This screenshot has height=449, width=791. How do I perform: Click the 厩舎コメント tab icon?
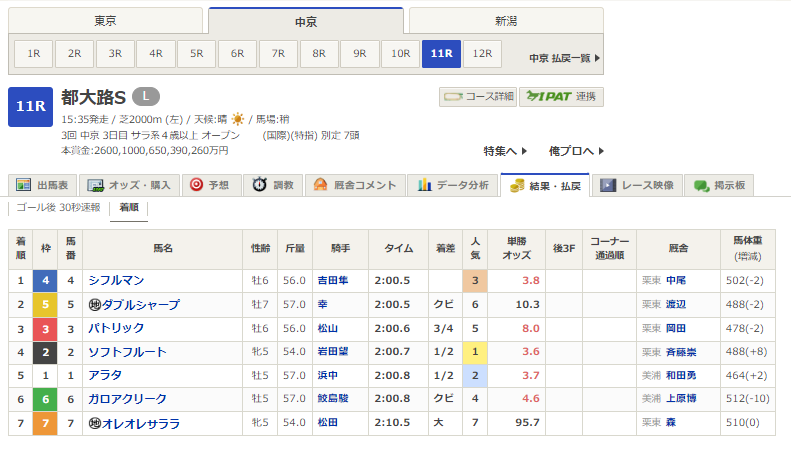point(321,185)
